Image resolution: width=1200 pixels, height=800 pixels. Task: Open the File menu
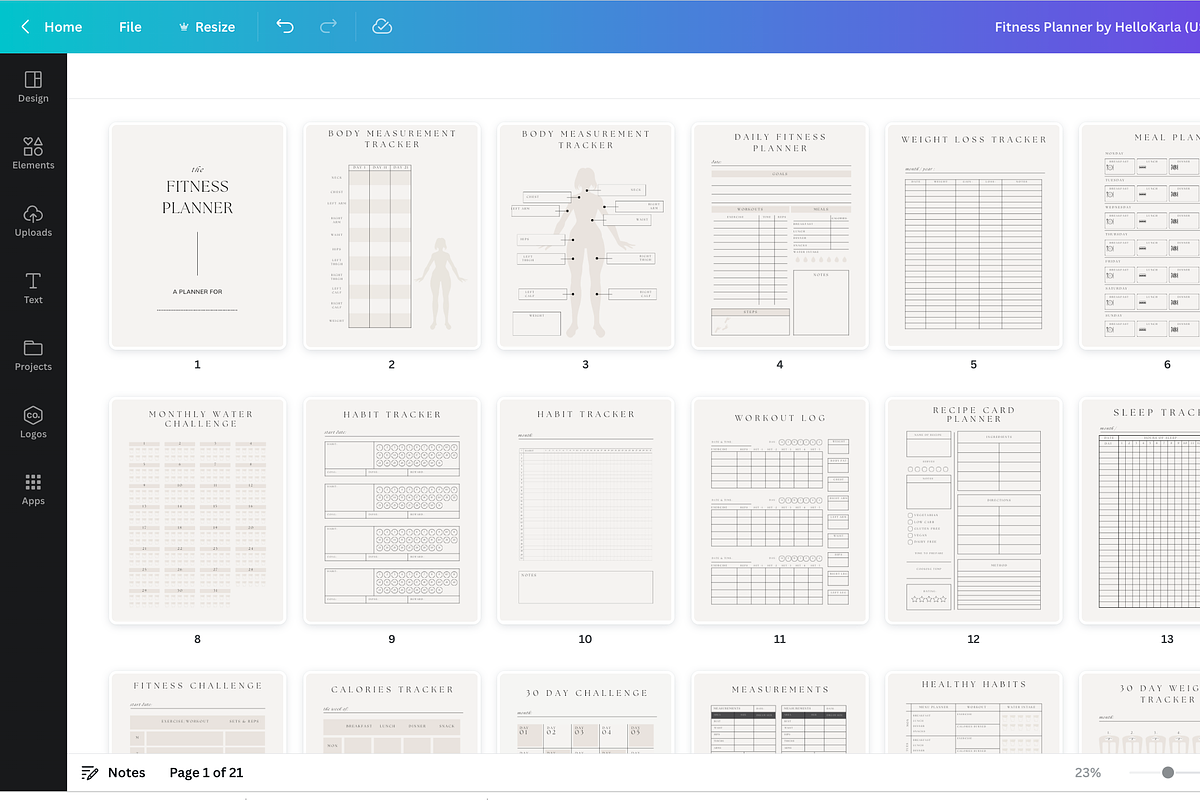(x=130, y=27)
